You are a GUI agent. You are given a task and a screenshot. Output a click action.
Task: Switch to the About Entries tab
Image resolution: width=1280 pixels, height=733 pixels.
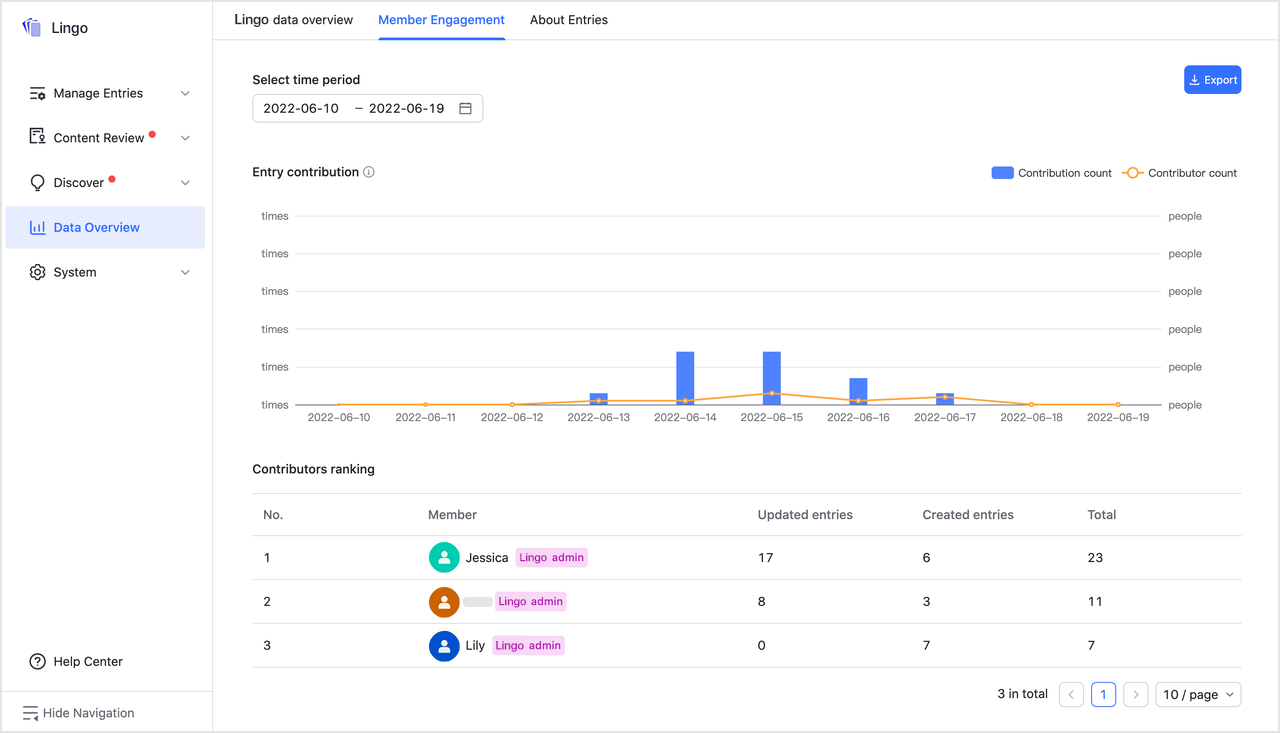[x=568, y=19]
